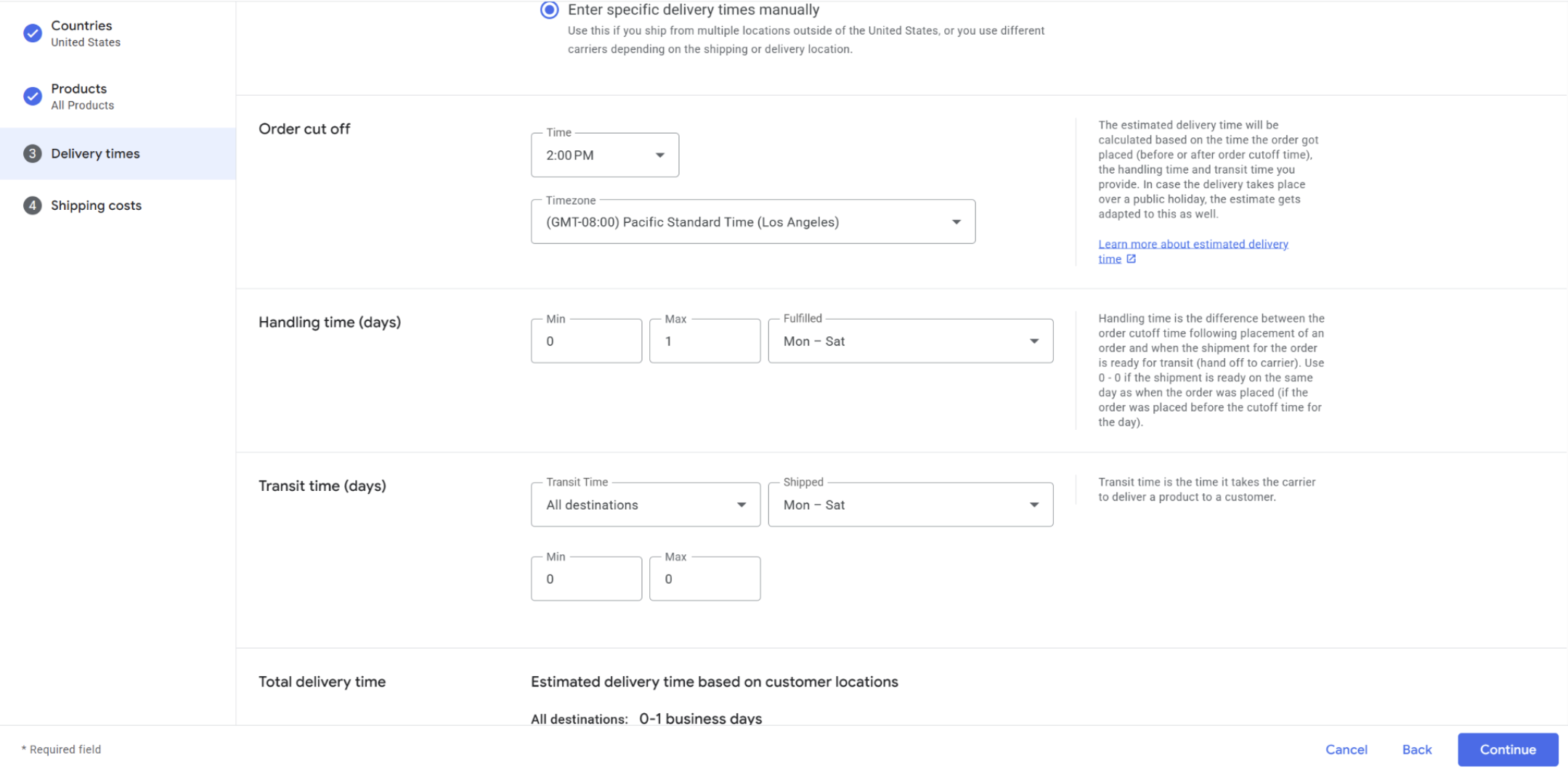The height and width of the screenshot is (772, 1568).
Task: Go to the Countries step in sidebar
Action: pos(81,26)
